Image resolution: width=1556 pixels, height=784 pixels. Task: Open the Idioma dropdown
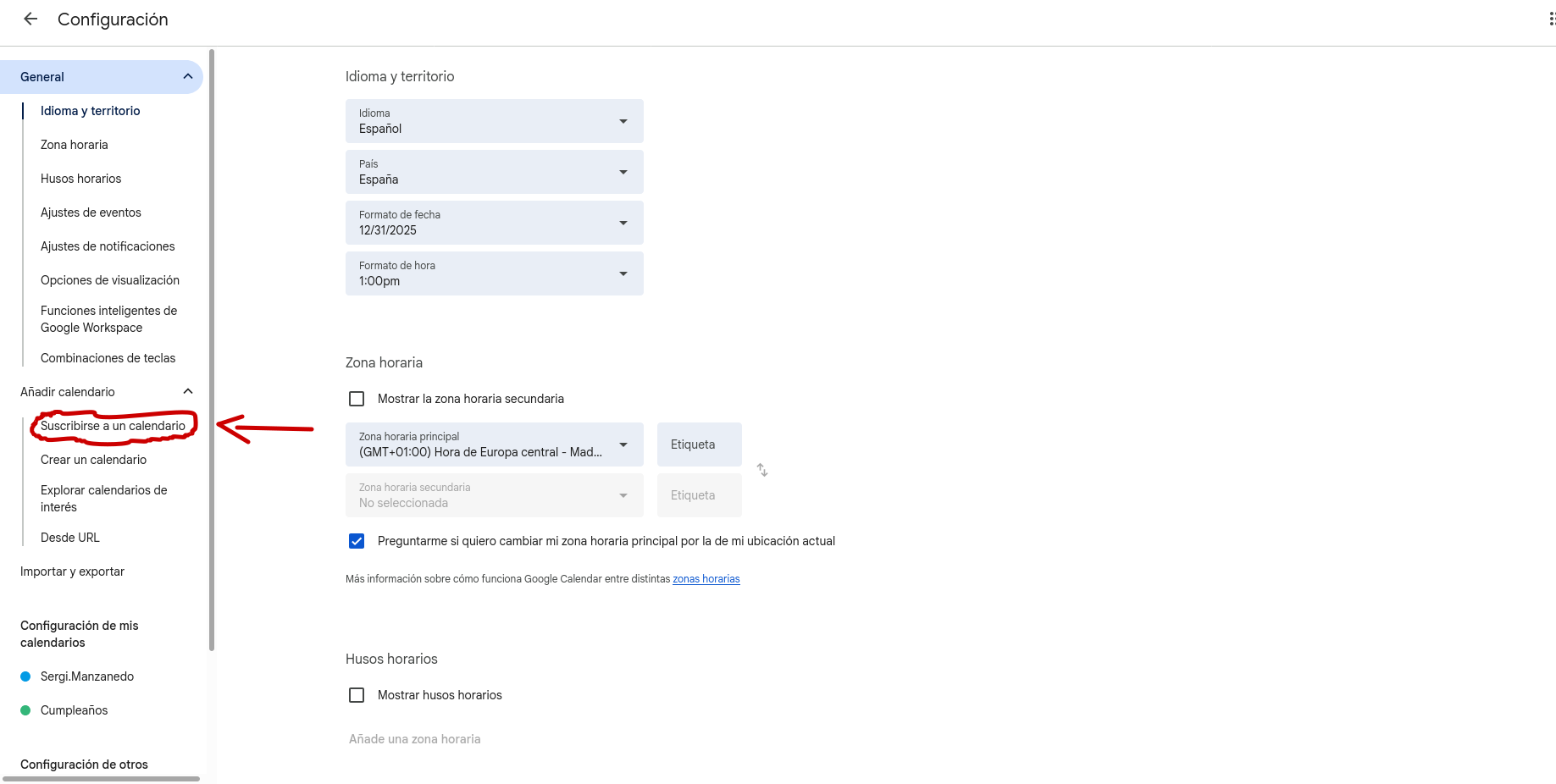(x=494, y=121)
